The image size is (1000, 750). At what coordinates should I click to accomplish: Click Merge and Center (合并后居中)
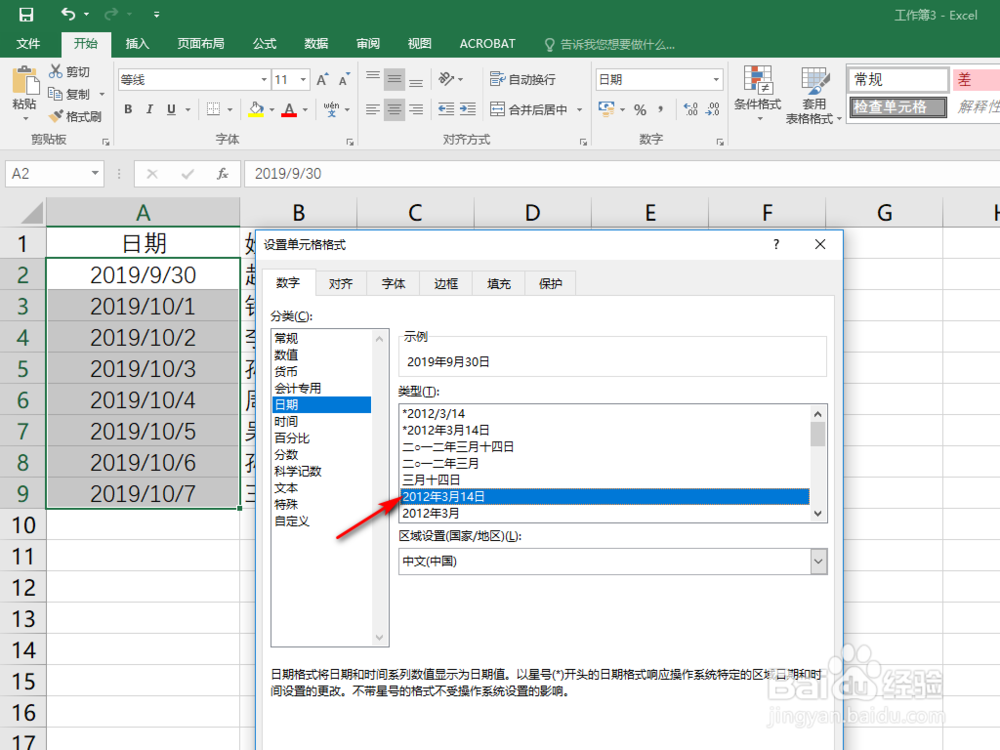[x=529, y=109]
